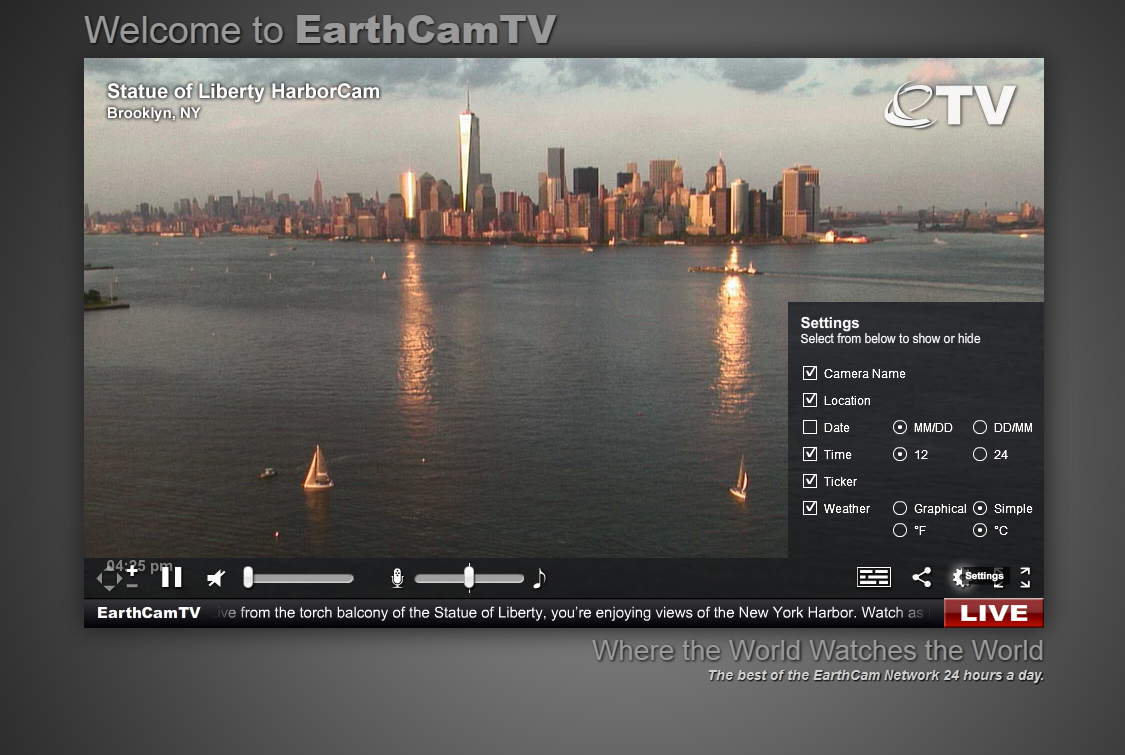Uncheck the Camera Name checkbox

tap(810, 373)
